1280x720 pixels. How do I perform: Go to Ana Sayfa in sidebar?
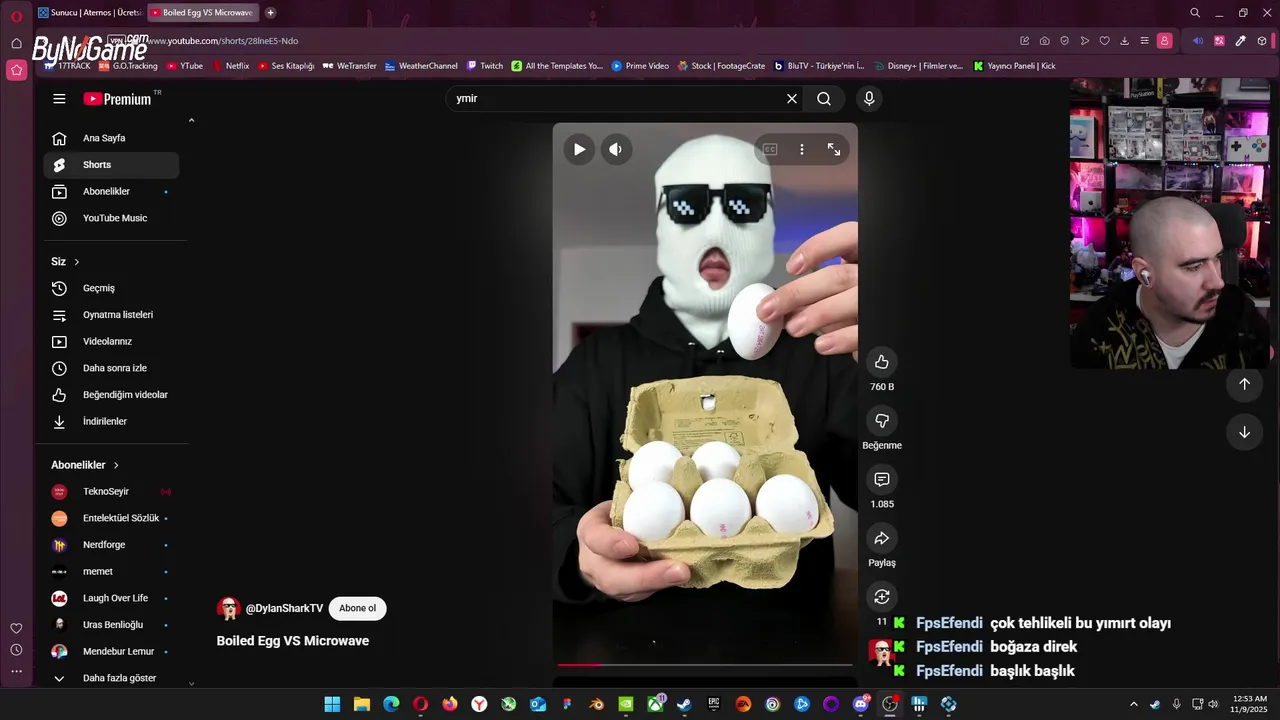(x=111, y=138)
